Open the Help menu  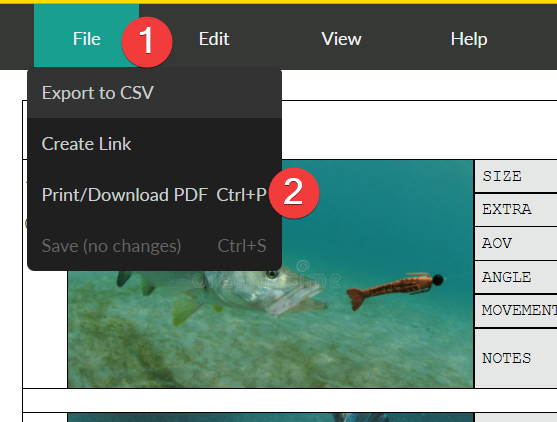[469, 39]
